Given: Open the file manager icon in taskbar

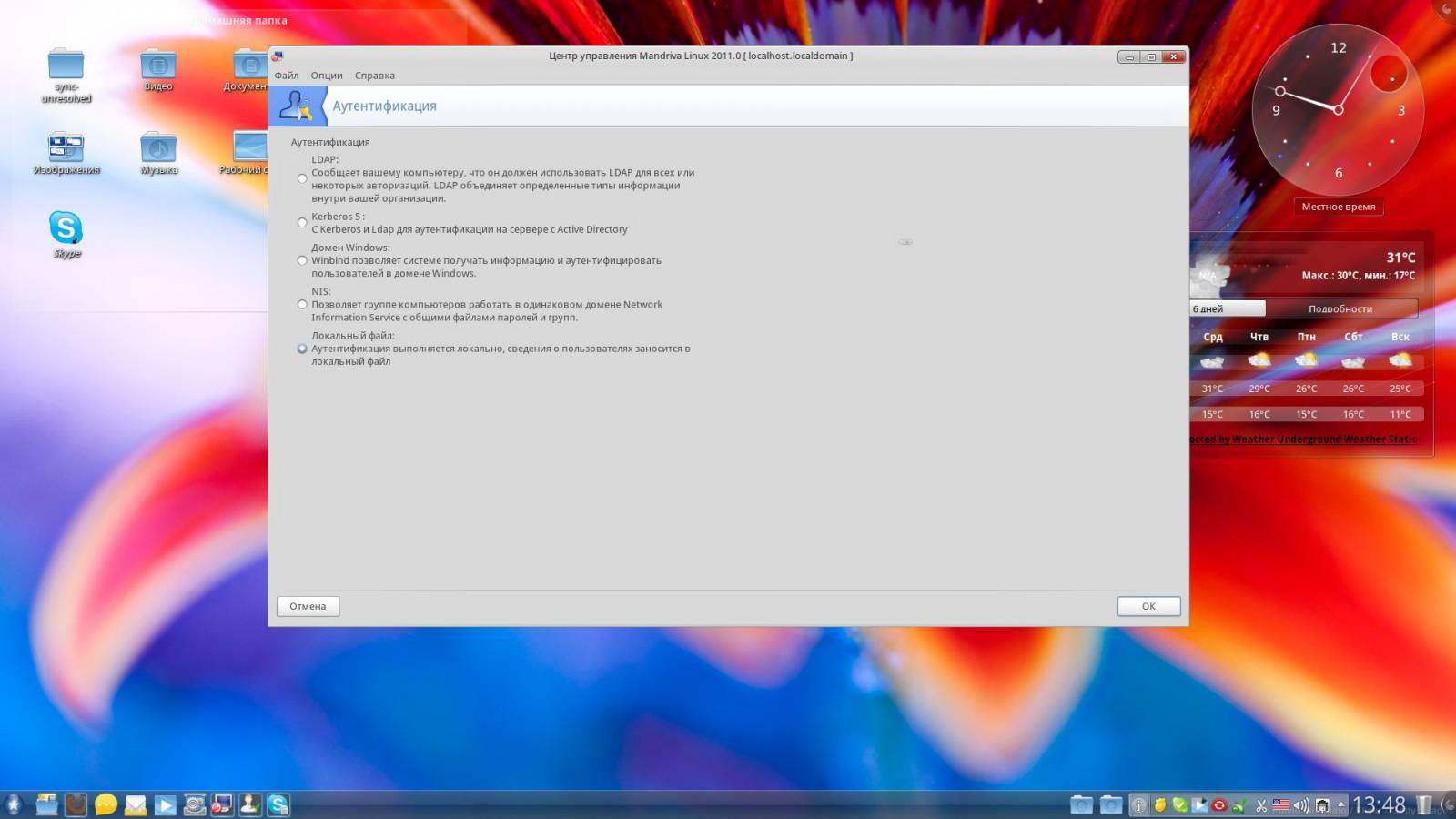Looking at the screenshot, I should point(47,804).
